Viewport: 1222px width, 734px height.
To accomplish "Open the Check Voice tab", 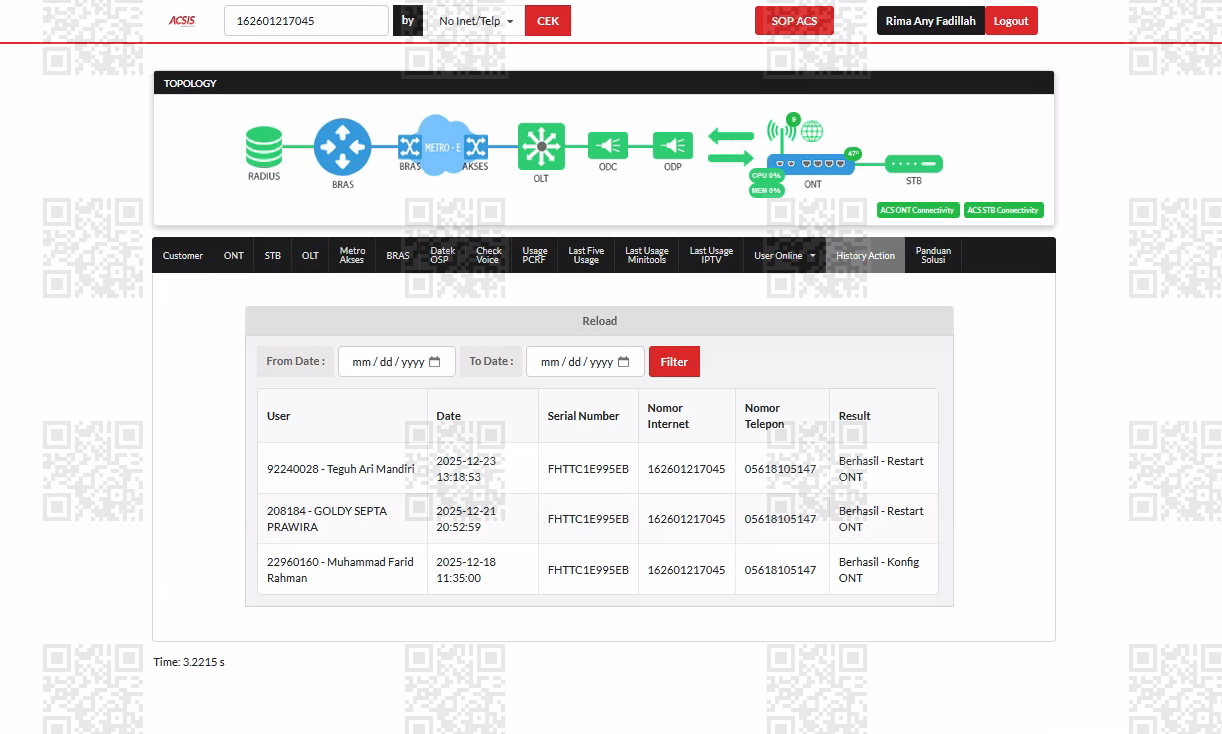I will [x=488, y=256].
